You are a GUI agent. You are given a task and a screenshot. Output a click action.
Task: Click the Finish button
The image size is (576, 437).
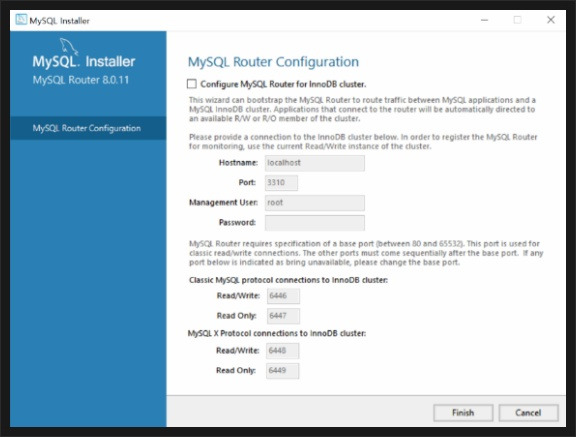click(463, 413)
